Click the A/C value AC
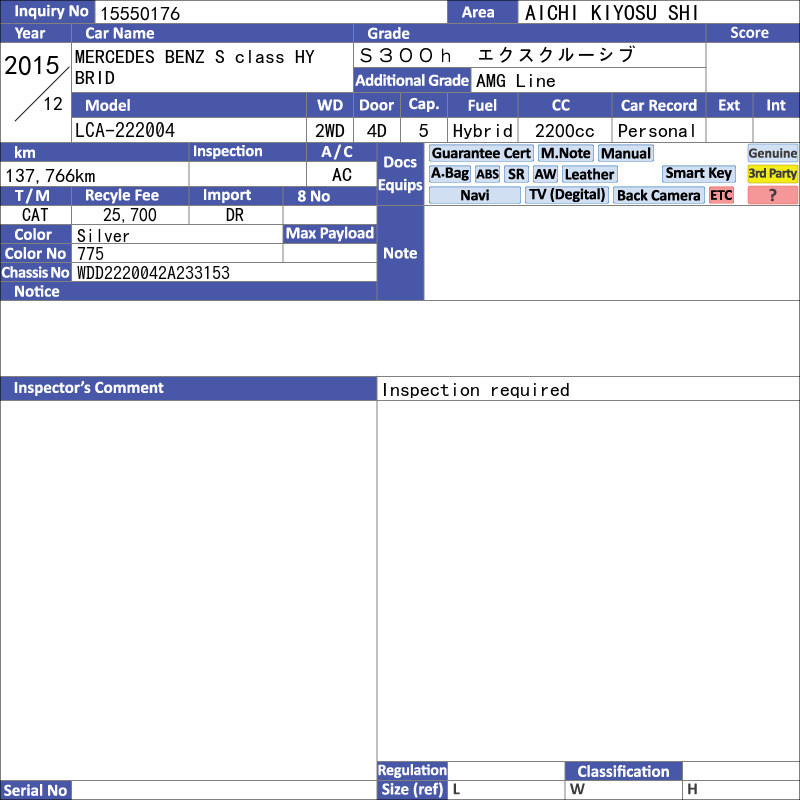This screenshot has height=800, width=800. [342, 174]
